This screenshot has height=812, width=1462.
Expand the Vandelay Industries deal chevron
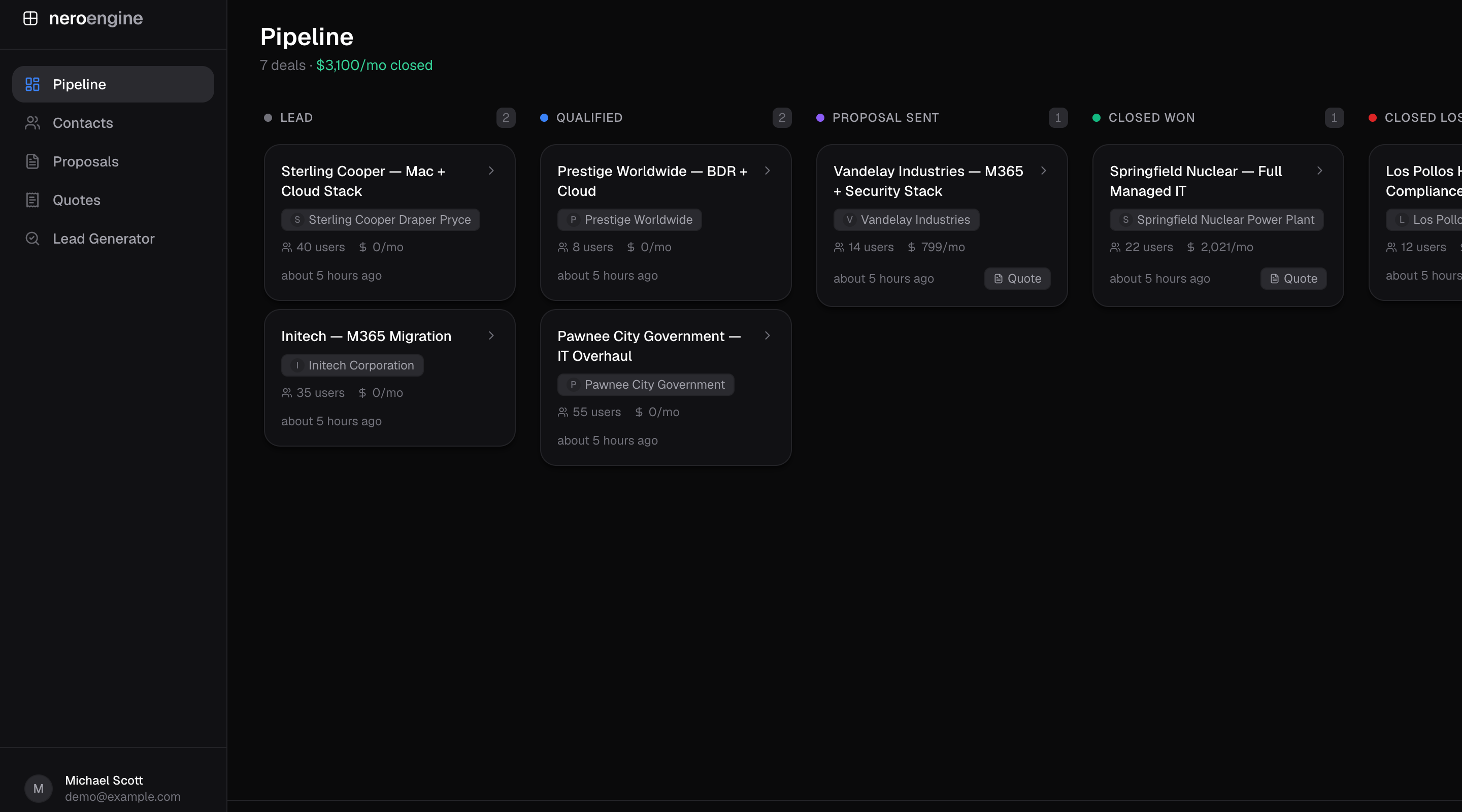coord(1043,171)
